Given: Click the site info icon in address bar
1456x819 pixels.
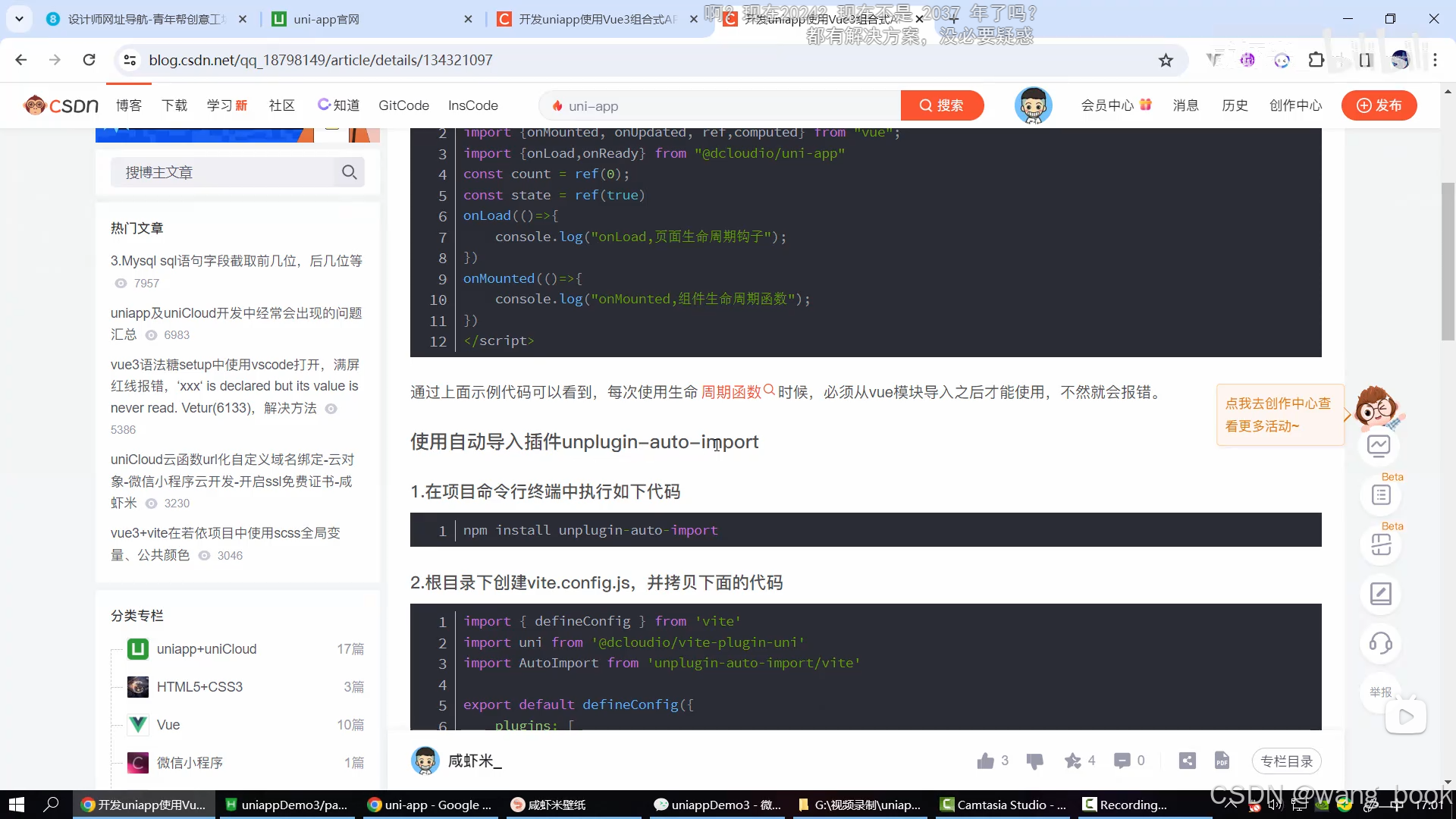Looking at the screenshot, I should 130,60.
